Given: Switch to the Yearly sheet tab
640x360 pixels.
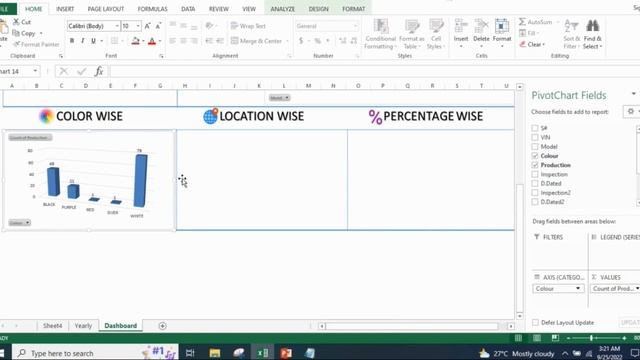Looking at the screenshot, I should pos(83,326).
